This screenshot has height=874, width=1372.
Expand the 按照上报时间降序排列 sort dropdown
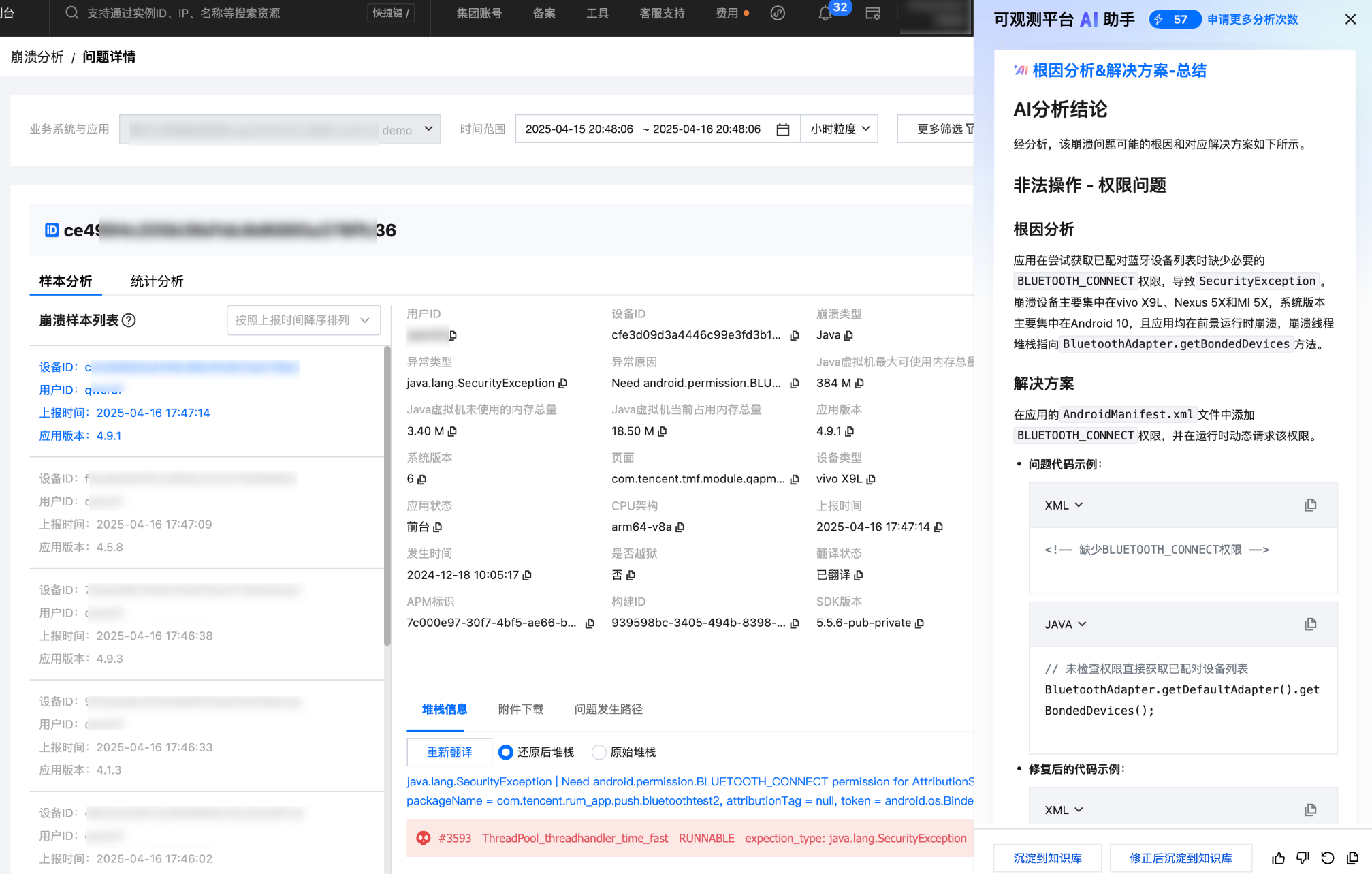coord(303,320)
